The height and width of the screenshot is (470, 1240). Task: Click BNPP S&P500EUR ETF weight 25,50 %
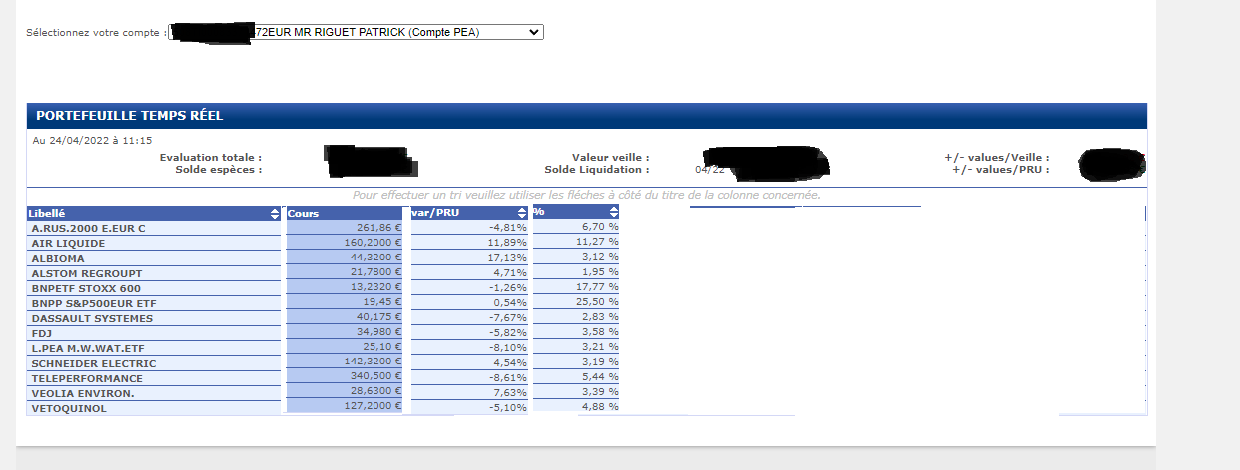click(x=598, y=301)
